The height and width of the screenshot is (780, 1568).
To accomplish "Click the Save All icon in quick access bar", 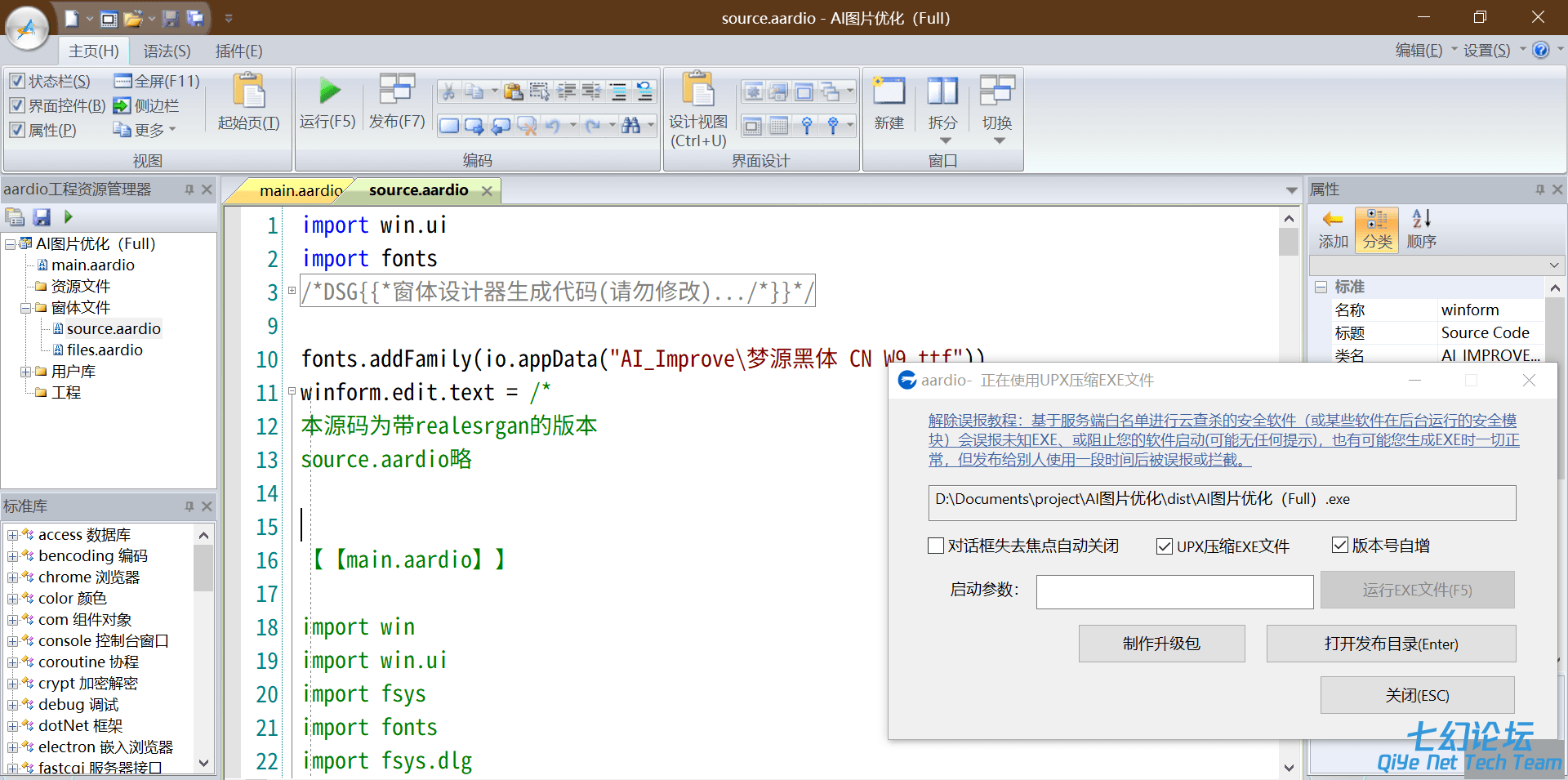I will click(195, 18).
